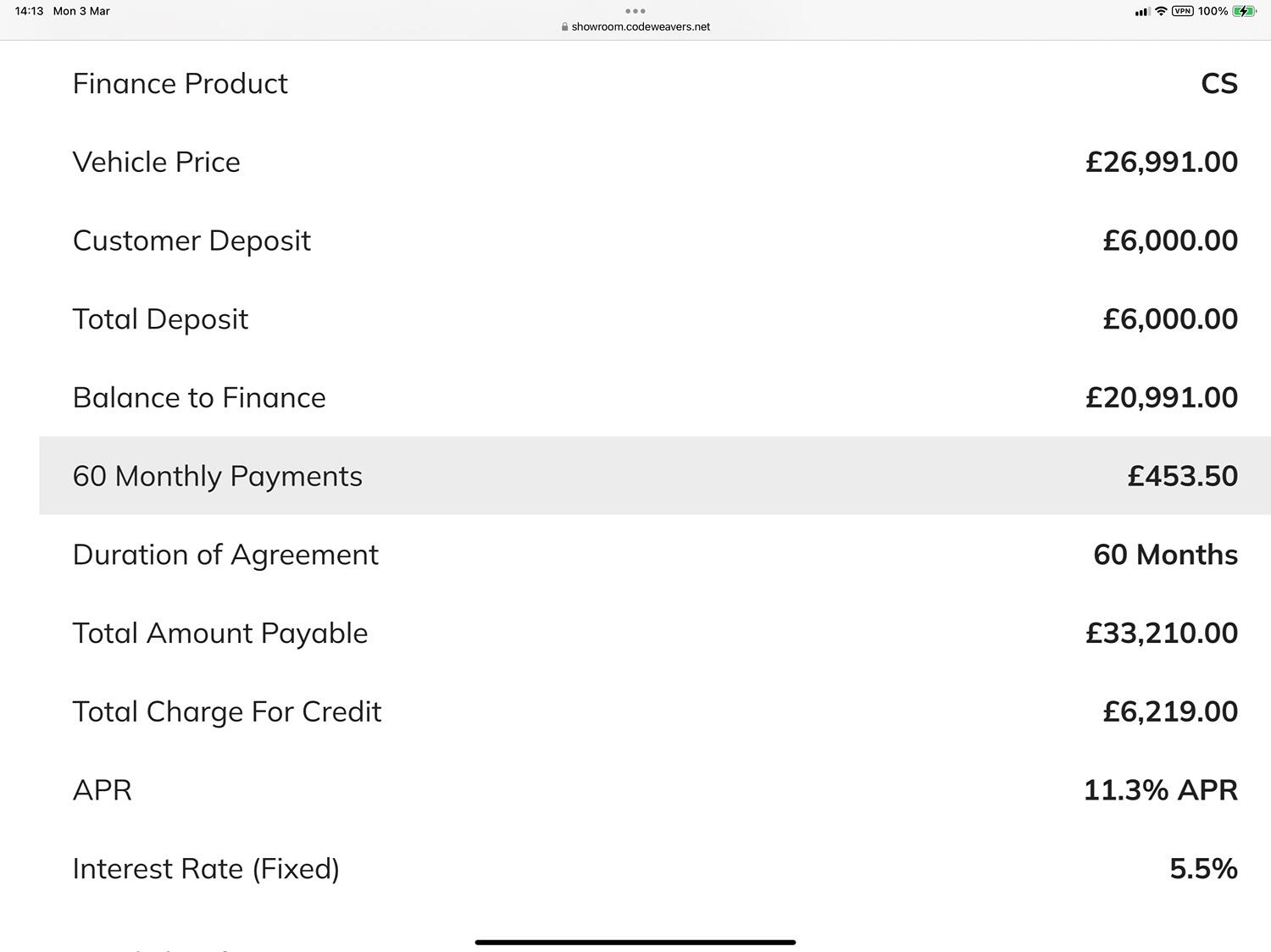Select the 60 Monthly Payments highlighted row
Viewport: 1271px width, 952px height.
[x=655, y=475]
